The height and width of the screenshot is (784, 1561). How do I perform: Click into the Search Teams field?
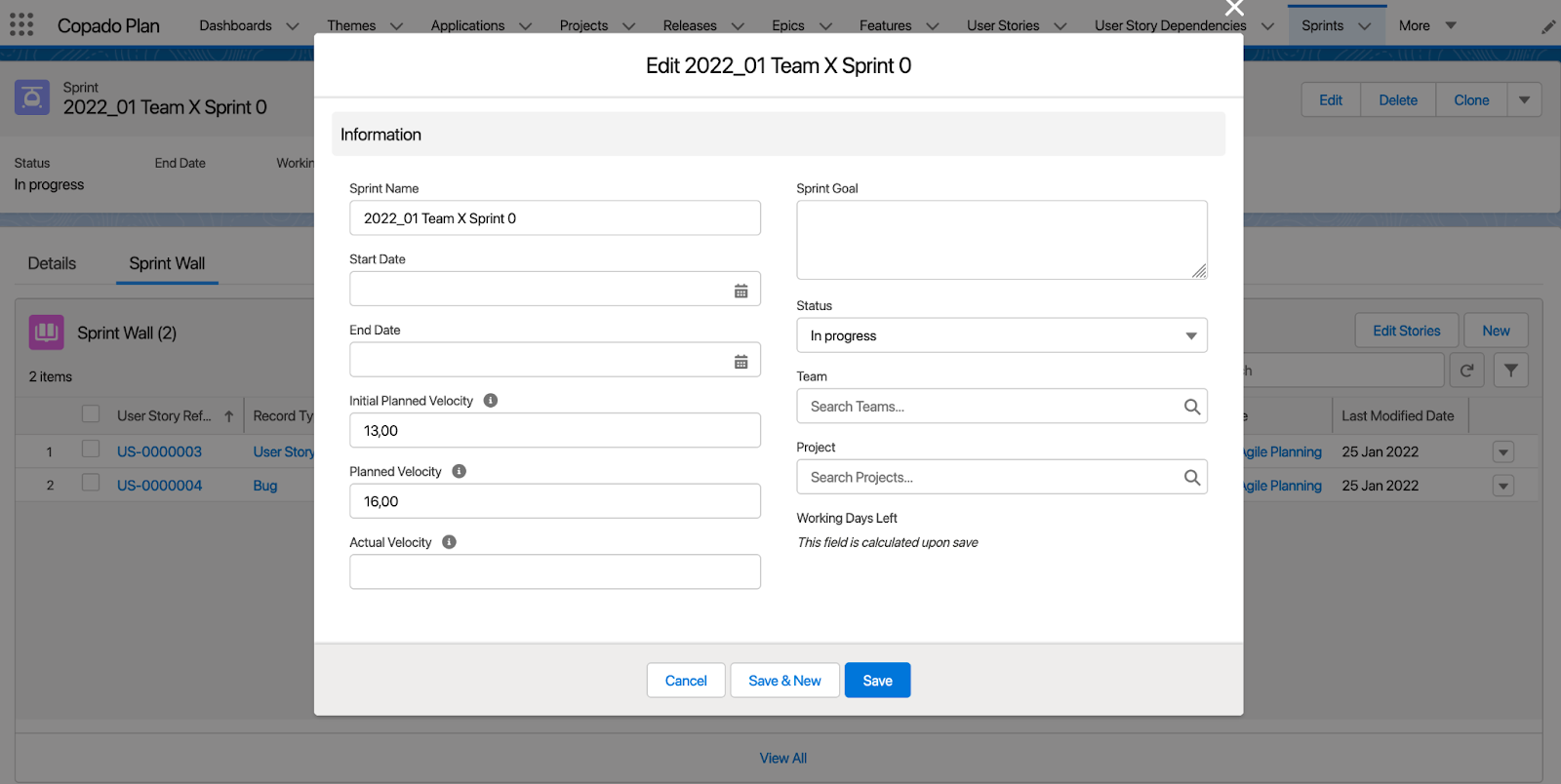pos(990,407)
